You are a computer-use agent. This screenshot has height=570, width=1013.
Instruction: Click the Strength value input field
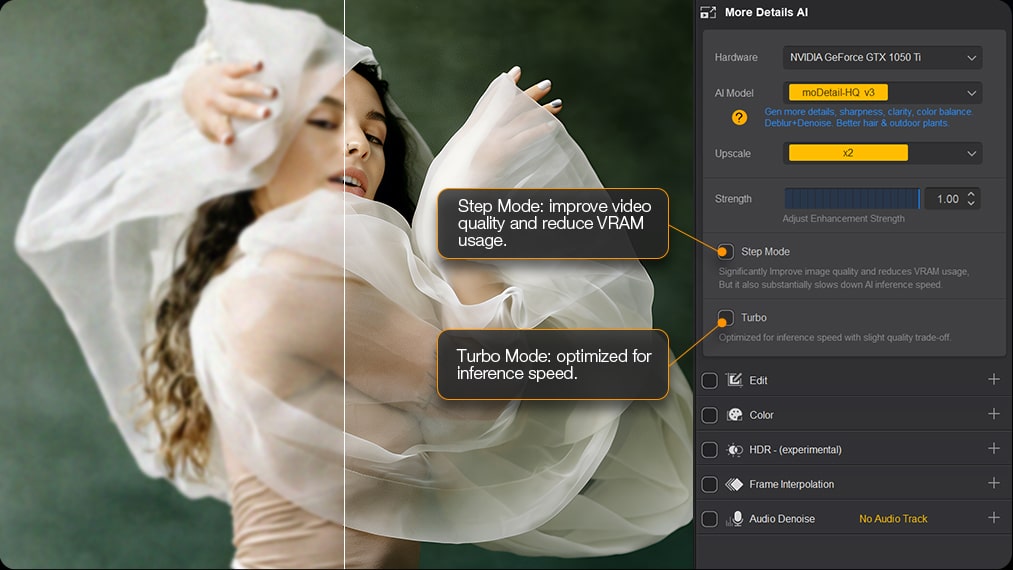943,199
